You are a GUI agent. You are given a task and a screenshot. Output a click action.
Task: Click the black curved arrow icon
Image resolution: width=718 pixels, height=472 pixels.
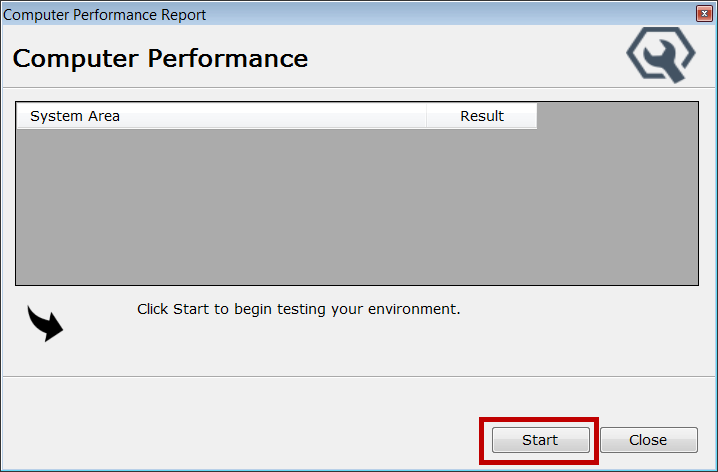(x=45, y=323)
